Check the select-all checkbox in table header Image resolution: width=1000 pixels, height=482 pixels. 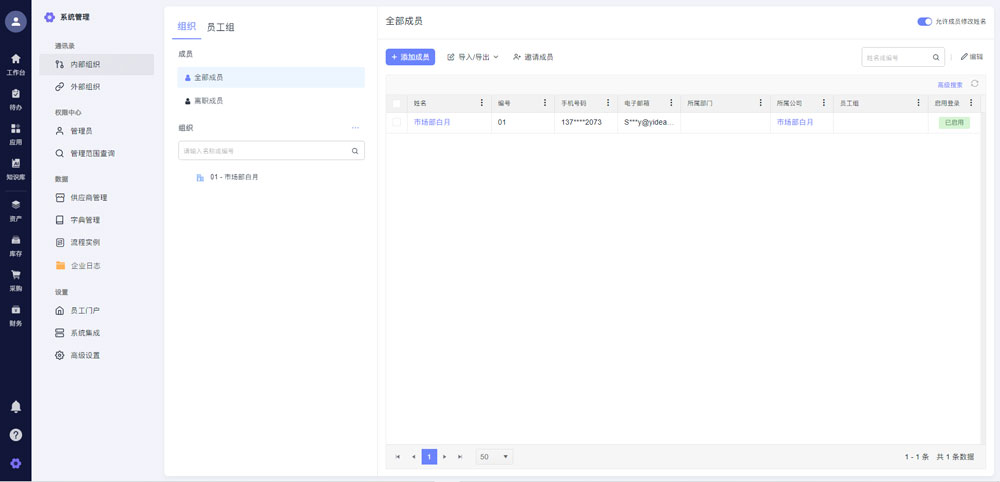[397, 103]
